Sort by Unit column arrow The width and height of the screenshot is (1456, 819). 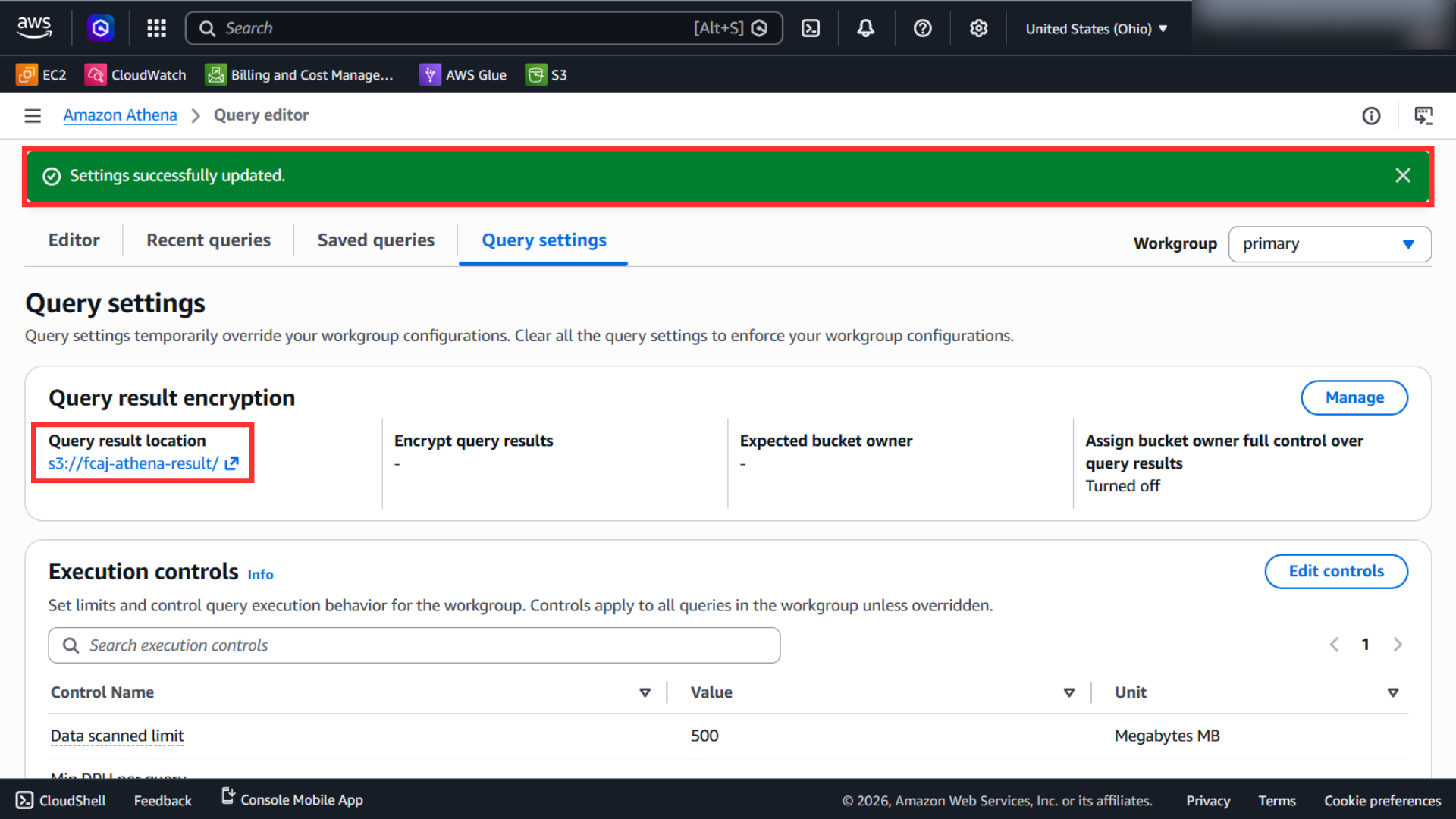(x=1392, y=692)
